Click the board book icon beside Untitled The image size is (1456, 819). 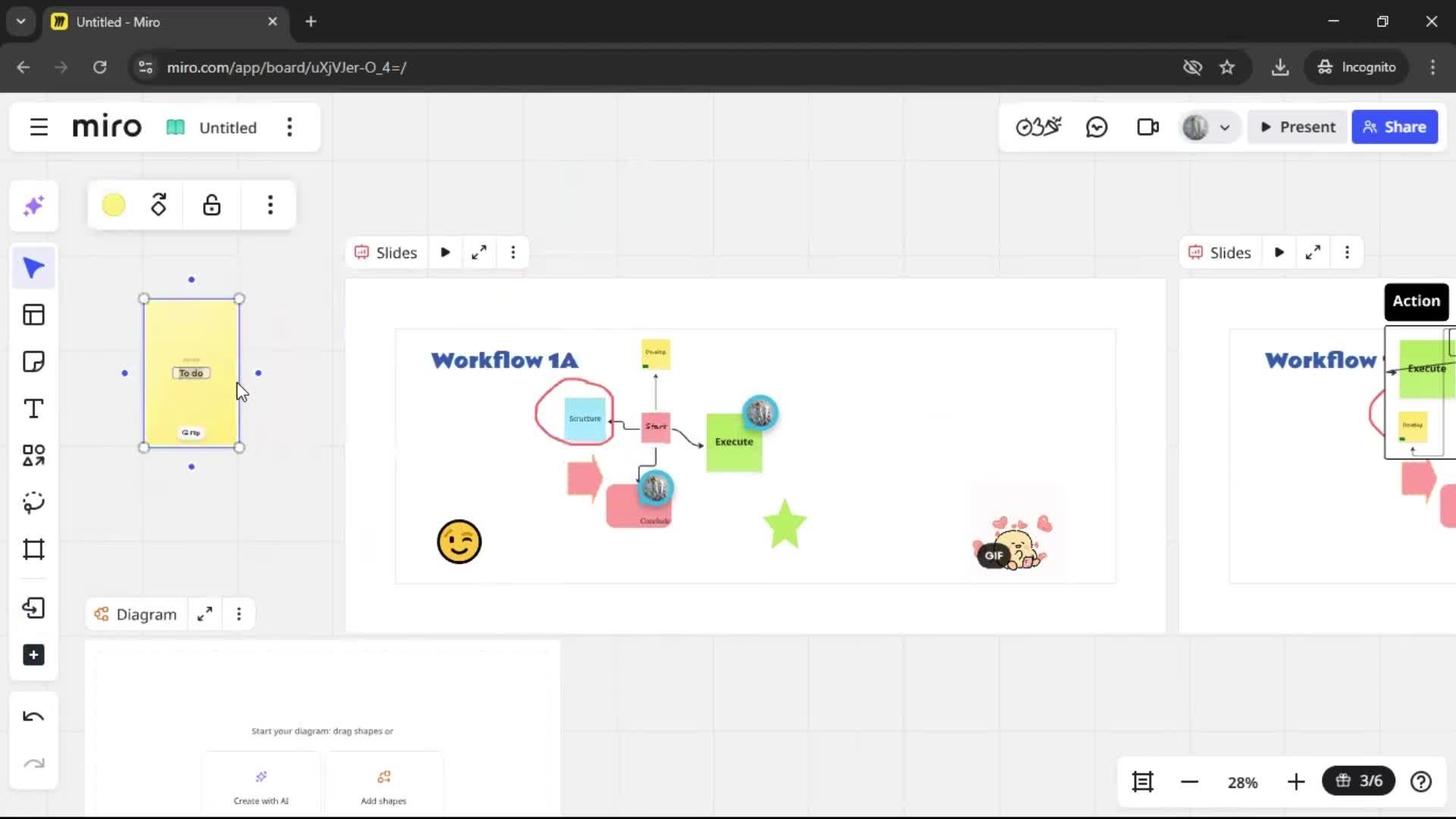click(175, 127)
